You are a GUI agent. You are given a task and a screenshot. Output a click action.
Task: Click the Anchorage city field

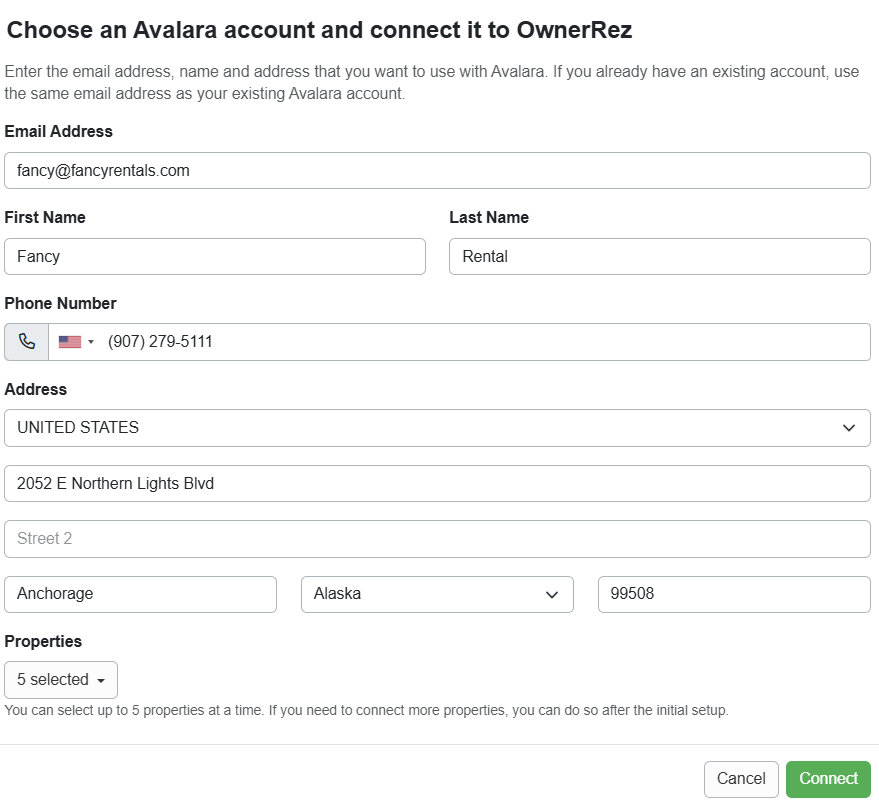coord(140,594)
